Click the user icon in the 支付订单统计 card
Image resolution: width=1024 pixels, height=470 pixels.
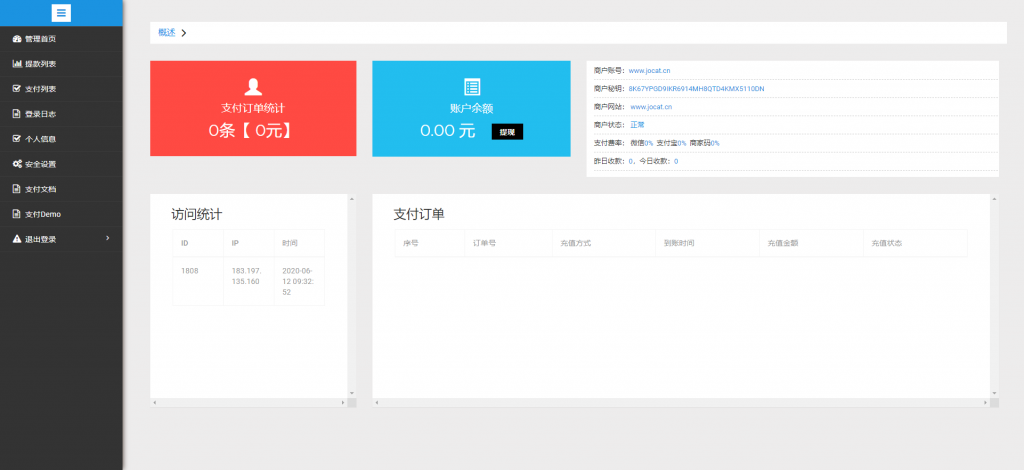click(253, 87)
